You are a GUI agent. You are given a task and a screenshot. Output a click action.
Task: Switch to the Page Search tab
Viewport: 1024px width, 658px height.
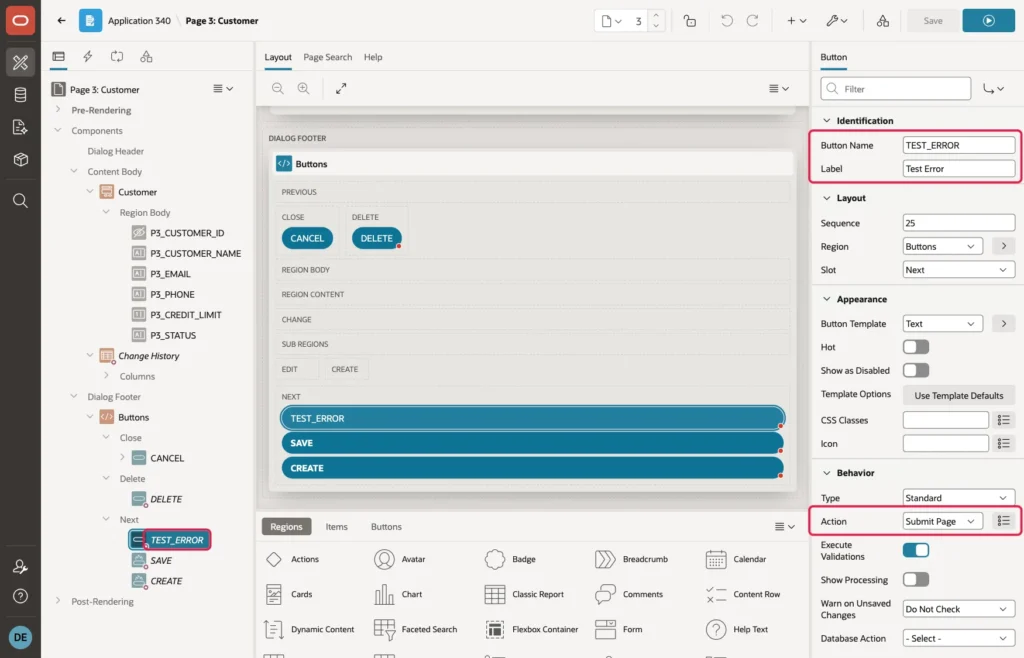(327, 57)
